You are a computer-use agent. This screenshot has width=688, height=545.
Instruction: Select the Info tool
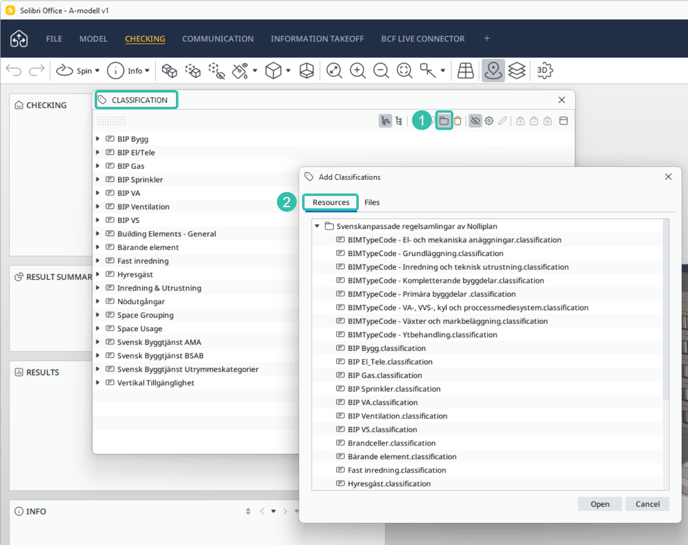[125, 70]
